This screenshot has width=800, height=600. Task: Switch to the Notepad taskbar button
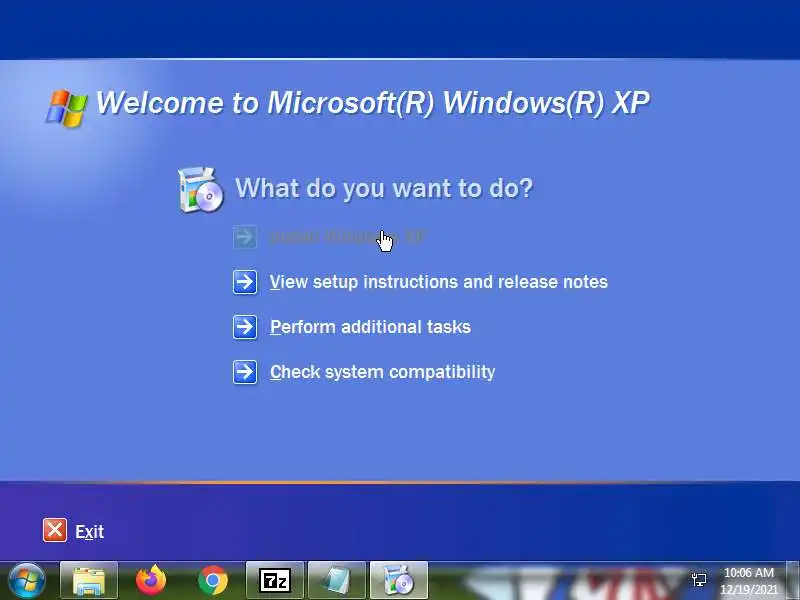tap(337, 581)
